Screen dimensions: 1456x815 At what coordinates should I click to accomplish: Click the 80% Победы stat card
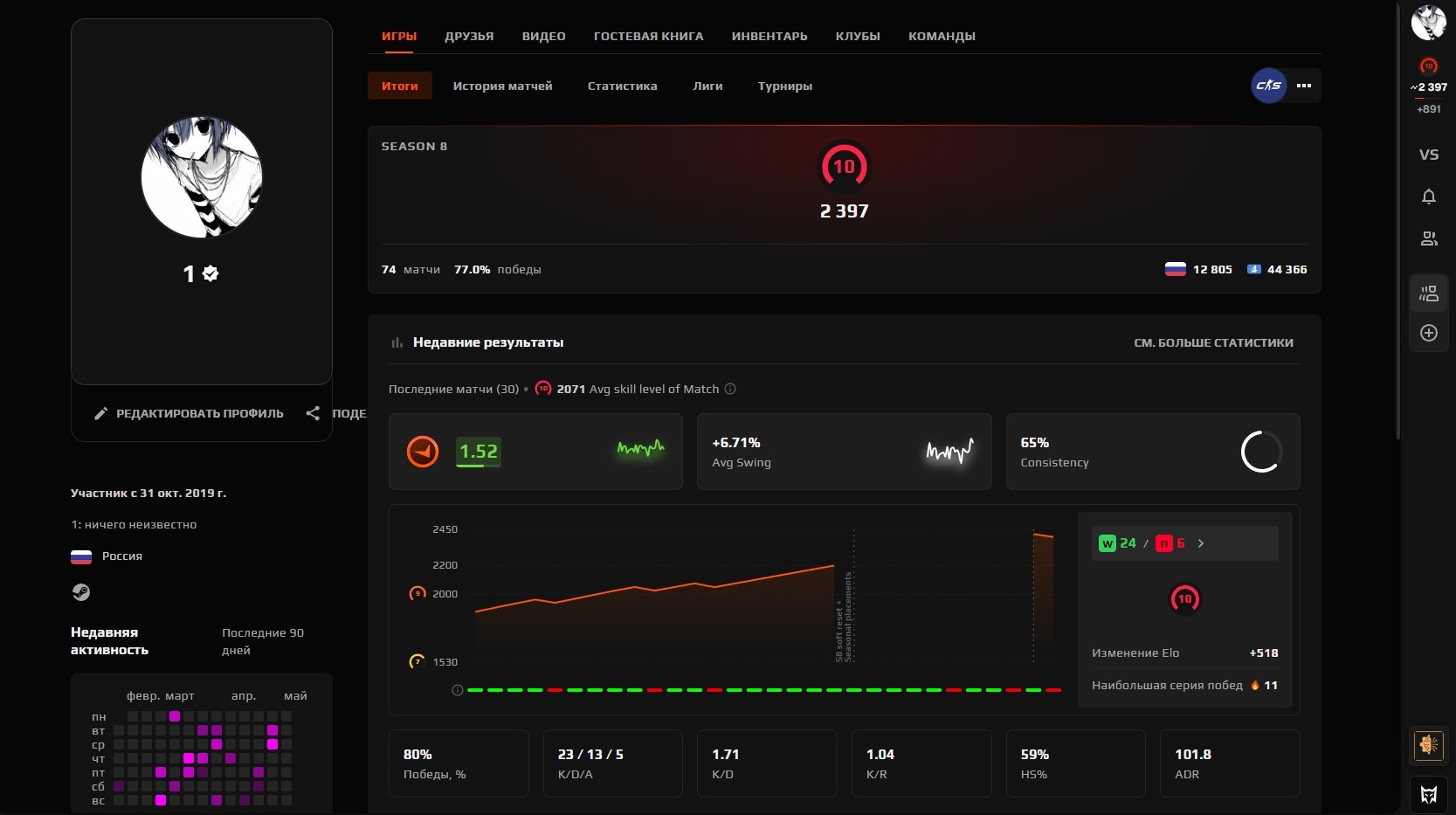[x=459, y=763]
